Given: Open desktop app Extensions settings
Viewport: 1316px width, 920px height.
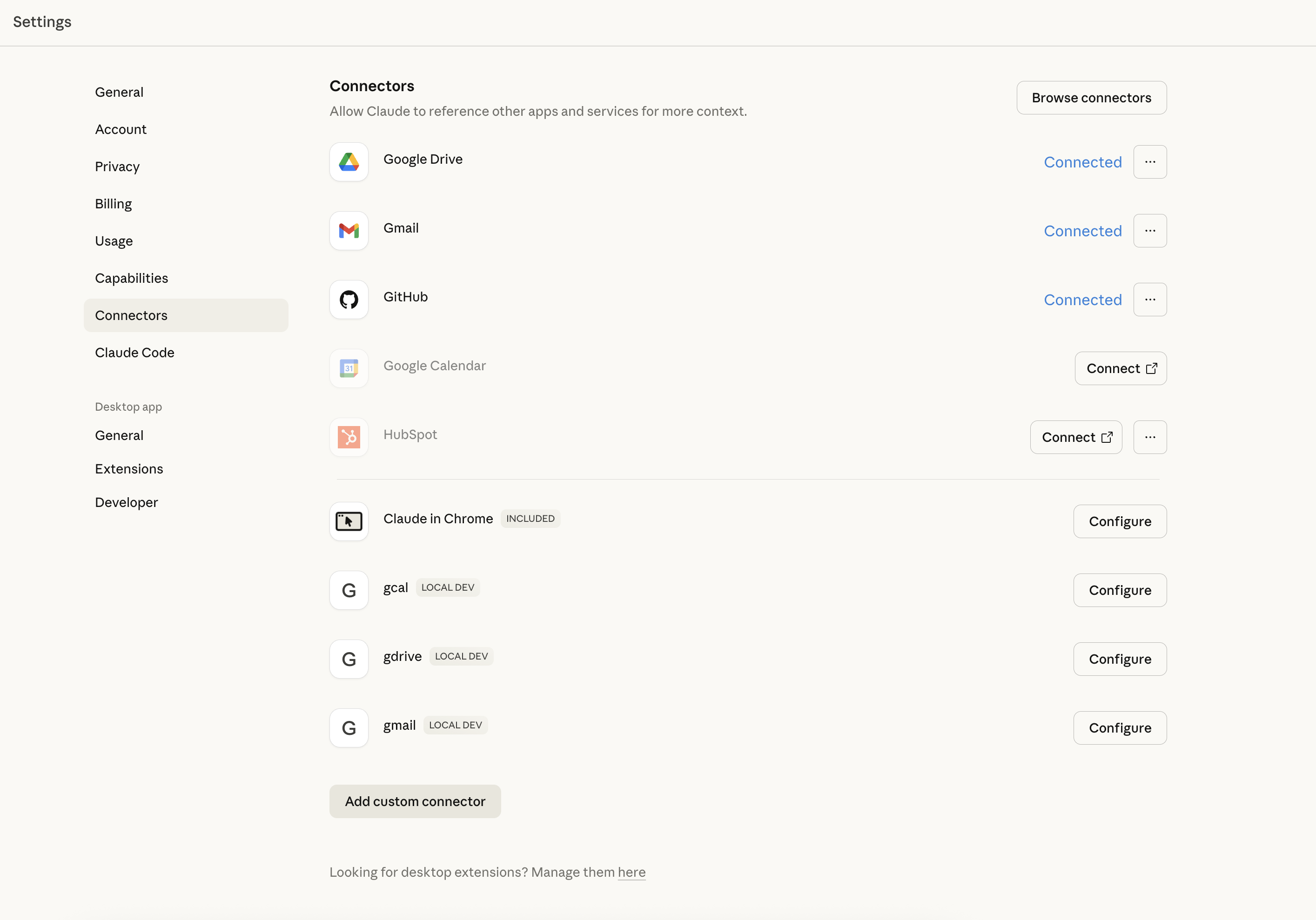Looking at the screenshot, I should tap(129, 469).
